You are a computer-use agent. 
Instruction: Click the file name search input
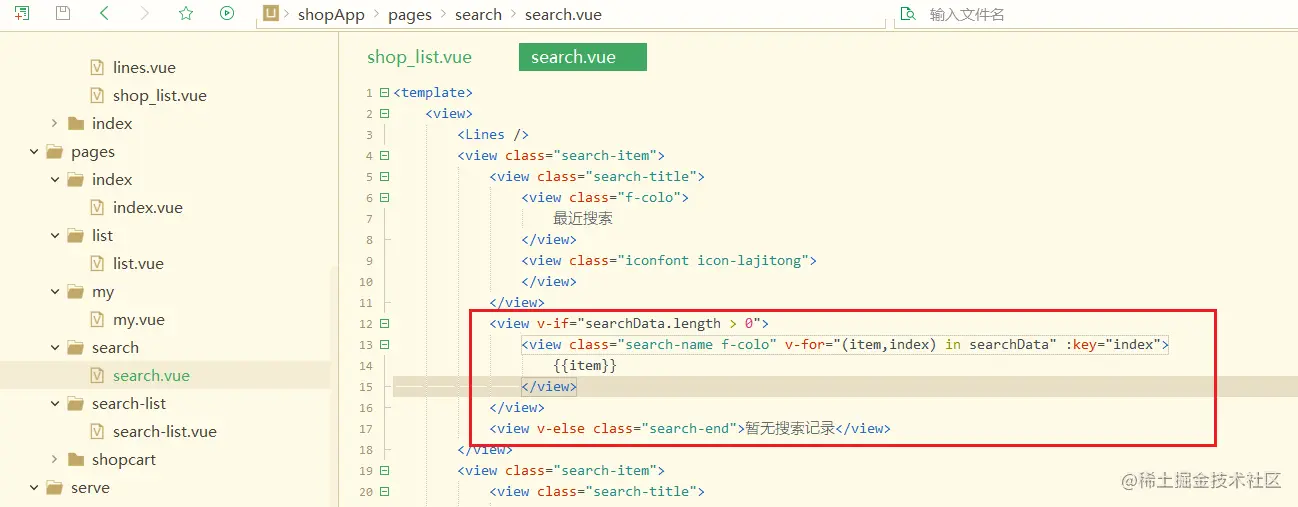point(1100,15)
